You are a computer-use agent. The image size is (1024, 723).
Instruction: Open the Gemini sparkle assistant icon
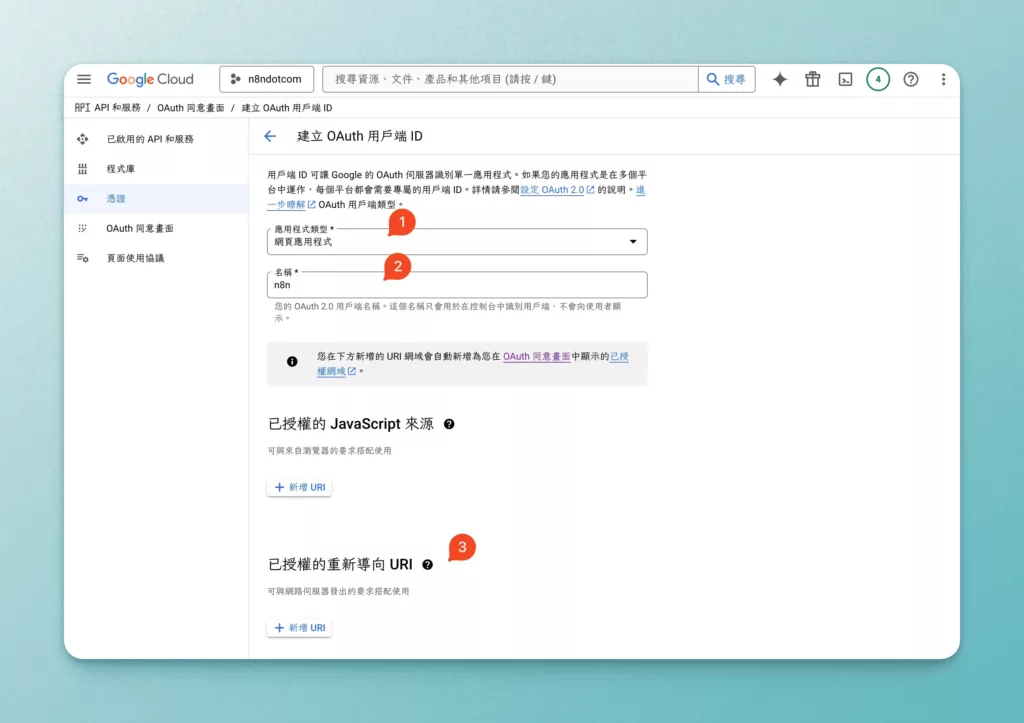coord(780,79)
